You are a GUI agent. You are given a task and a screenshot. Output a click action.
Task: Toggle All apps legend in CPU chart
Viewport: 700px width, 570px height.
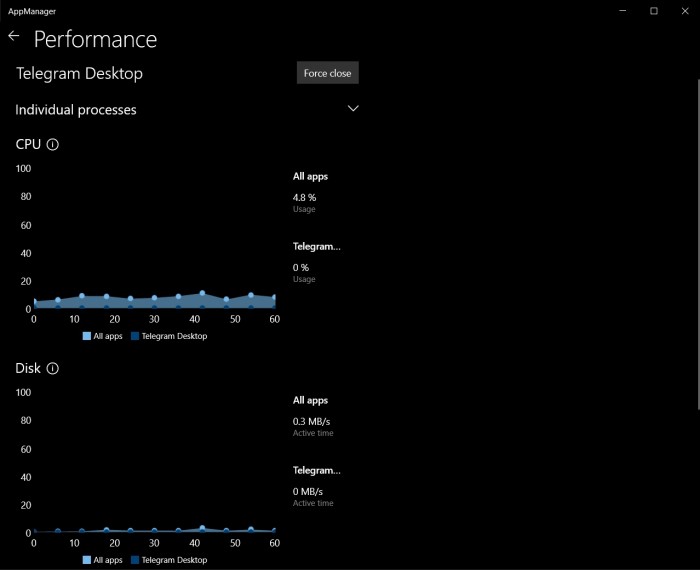(x=102, y=336)
